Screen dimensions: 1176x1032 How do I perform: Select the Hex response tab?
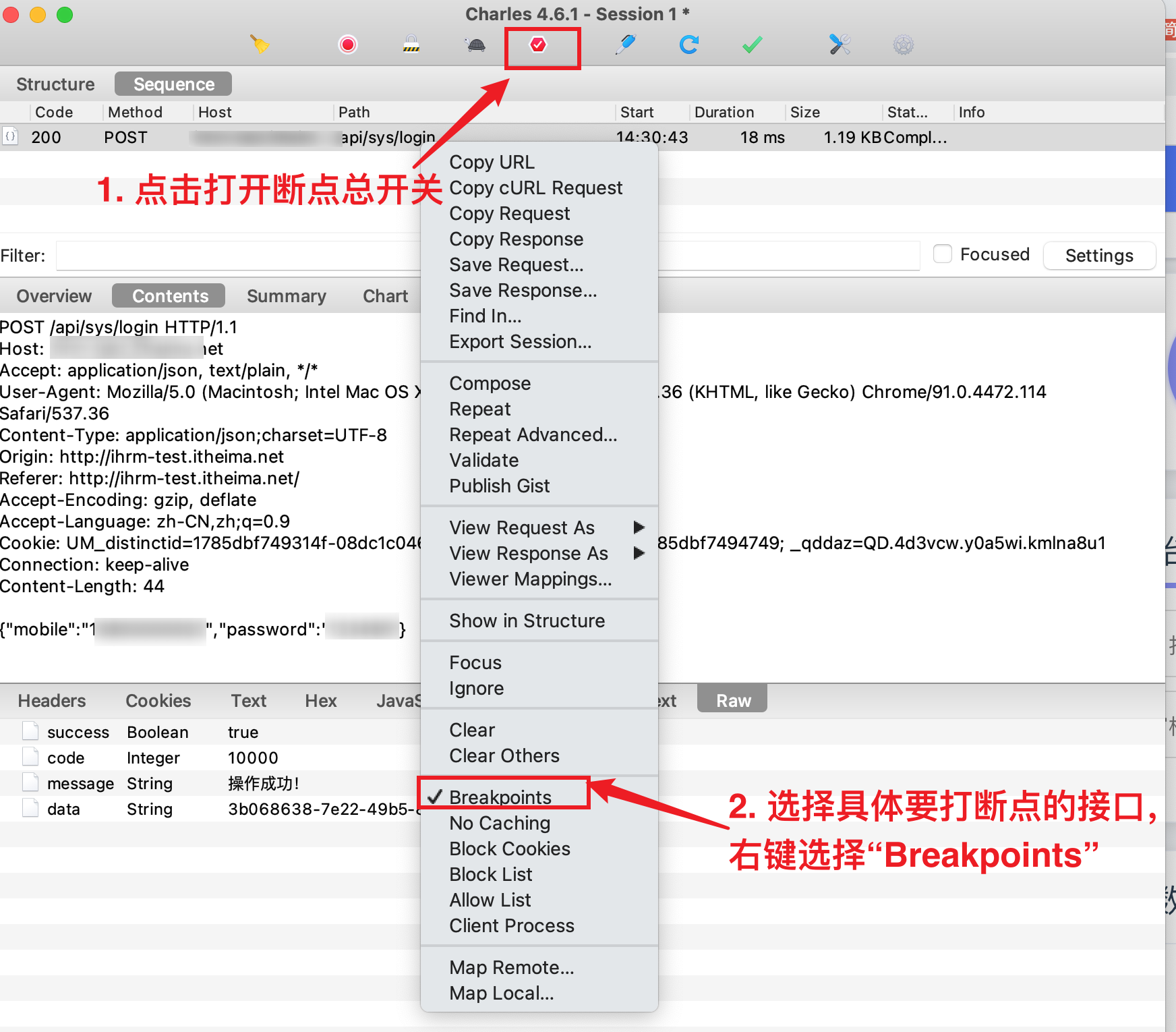[321, 701]
